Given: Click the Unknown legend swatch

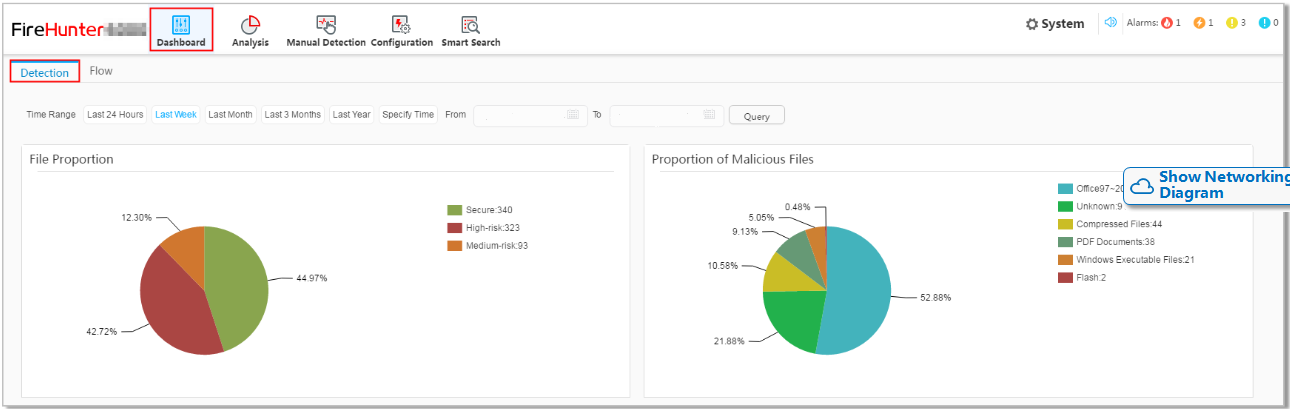Looking at the screenshot, I should (1065, 206).
